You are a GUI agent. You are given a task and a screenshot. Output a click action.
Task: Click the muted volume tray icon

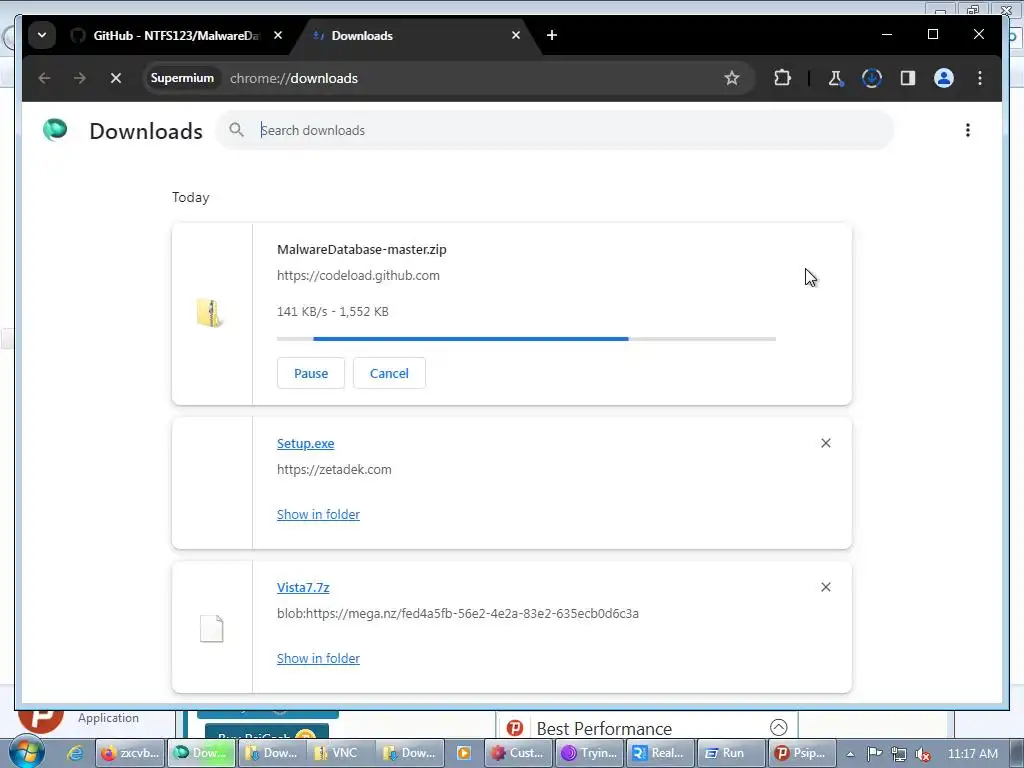(923, 754)
